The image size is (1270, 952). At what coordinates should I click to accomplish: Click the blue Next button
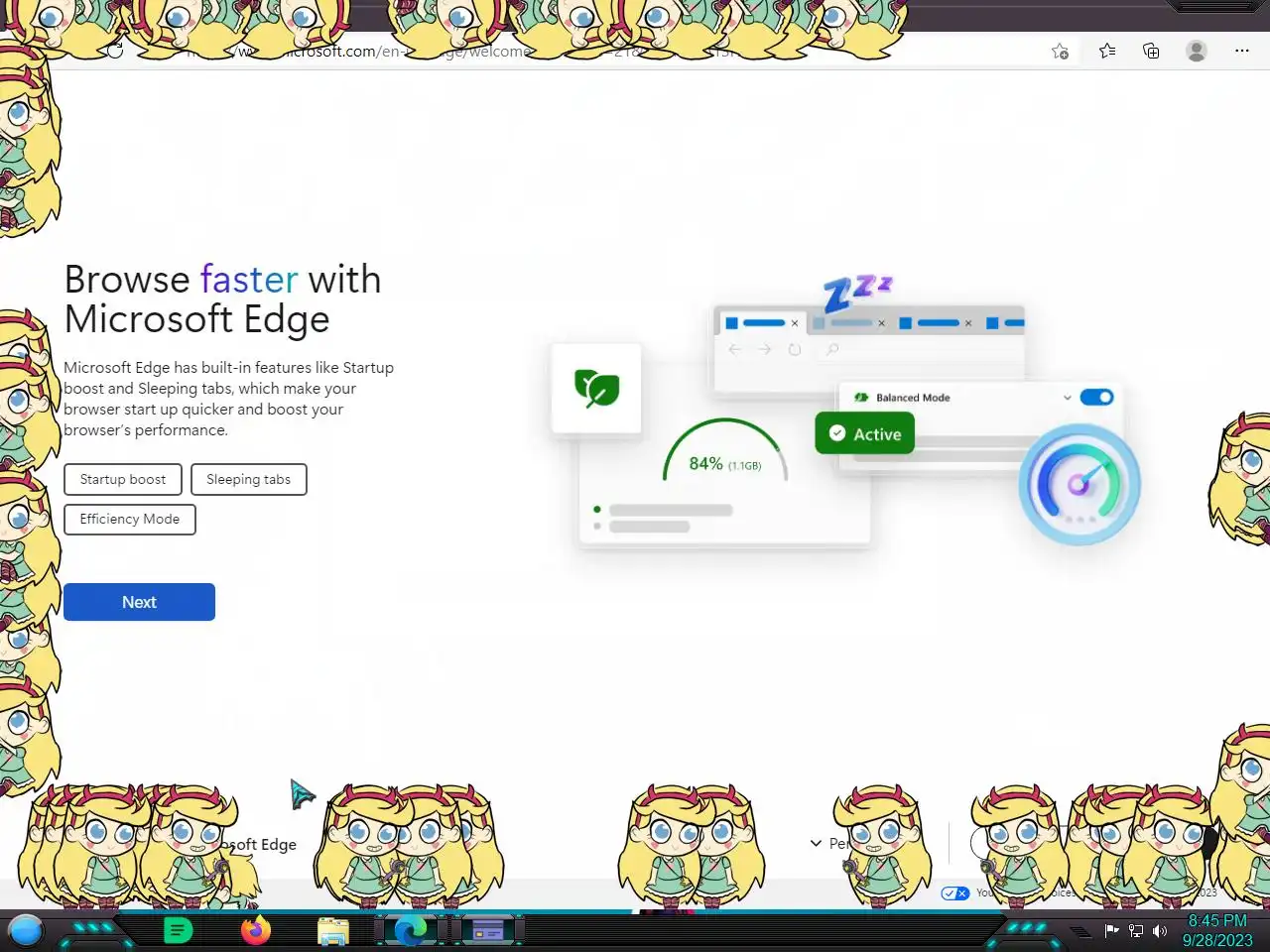pos(139,602)
